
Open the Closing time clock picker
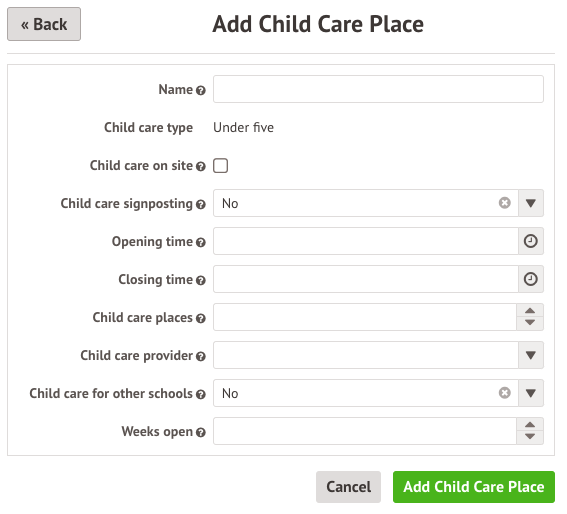tap(530, 279)
